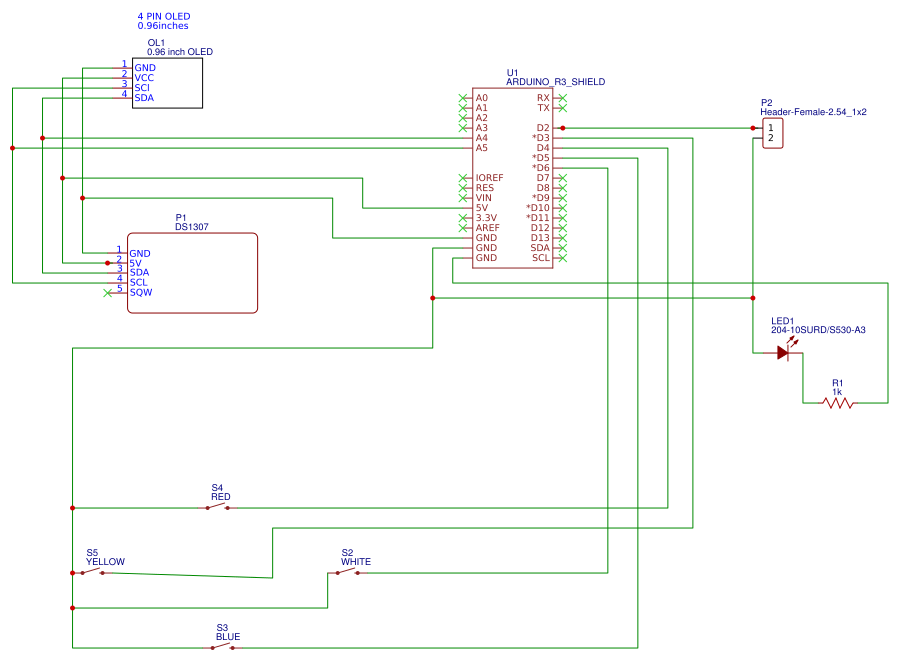Click the no-connect X next to VIN
Image resolution: width=898 pixels, height=660 pixels.
tap(463, 198)
